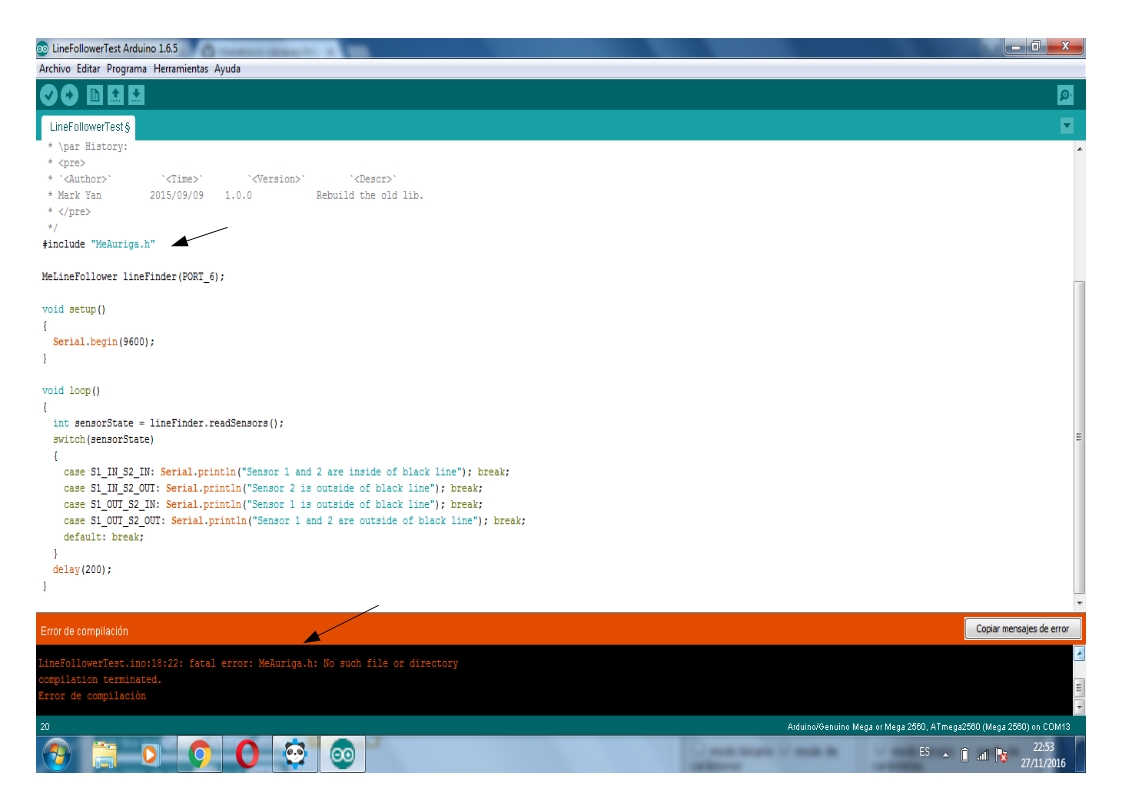Click the Show Desktop strip at taskbar end
1123x794 pixels.
click(x=1081, y=755)
